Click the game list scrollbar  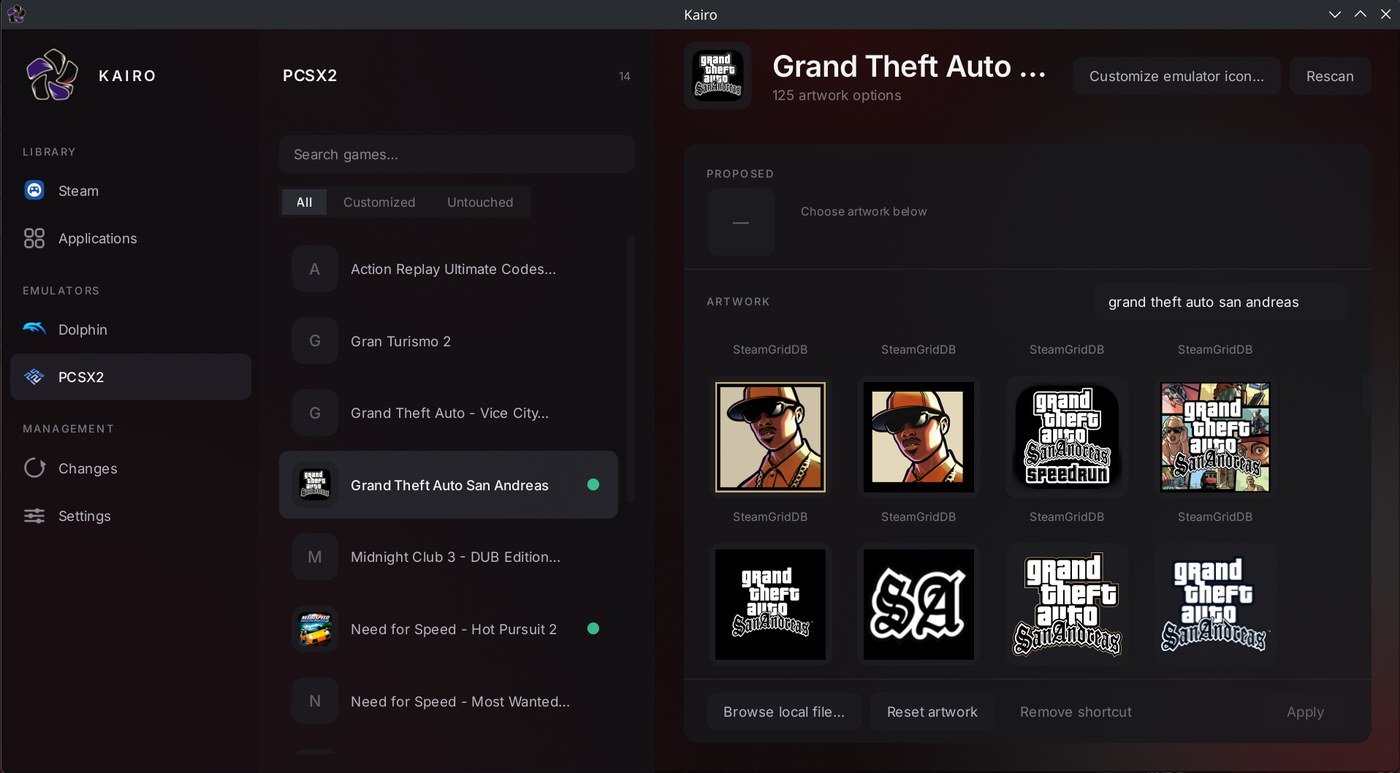point(630,370)
